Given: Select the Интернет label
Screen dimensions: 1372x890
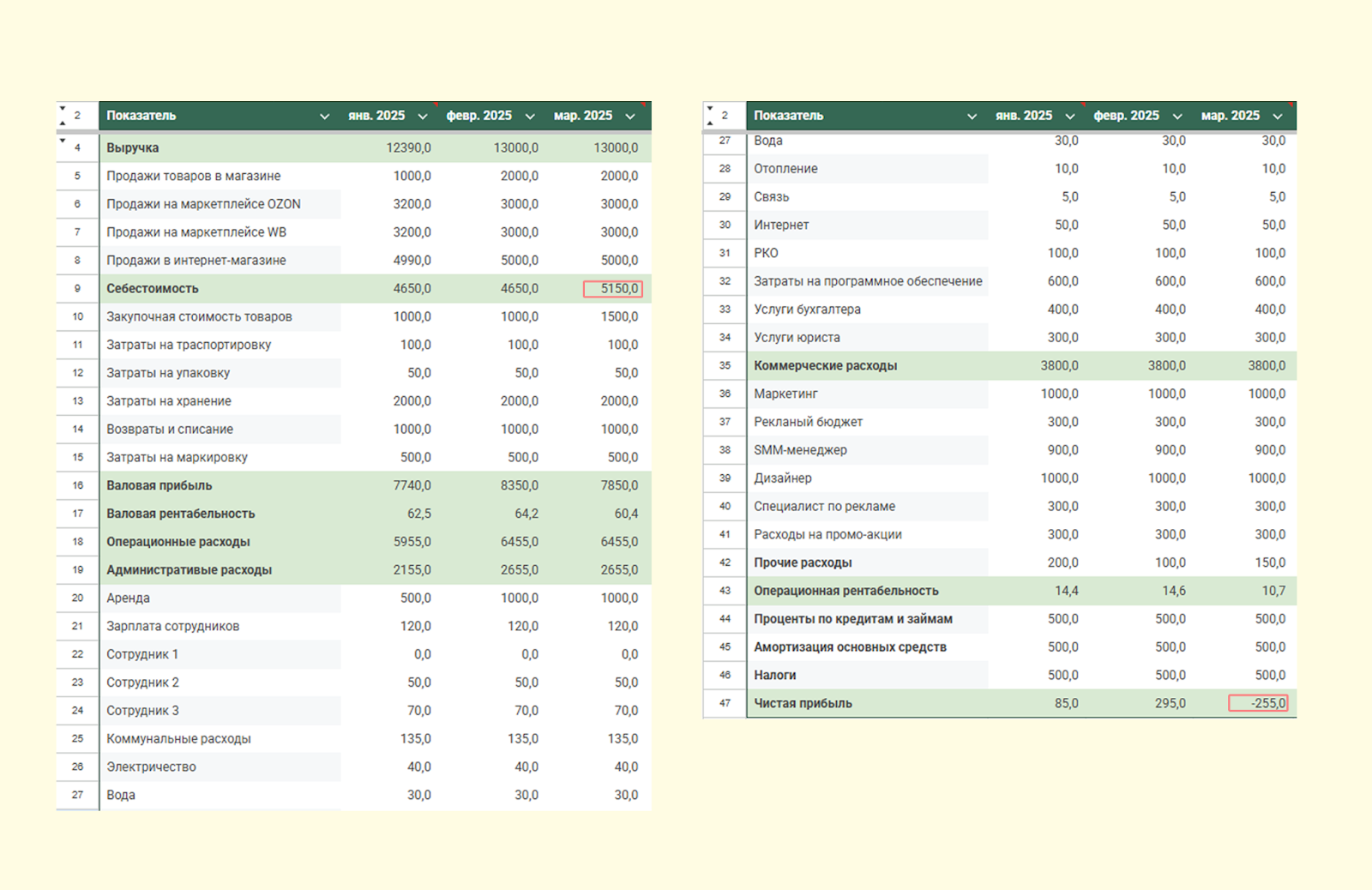Looking at the screenshot, I should [x=782, y=226].
